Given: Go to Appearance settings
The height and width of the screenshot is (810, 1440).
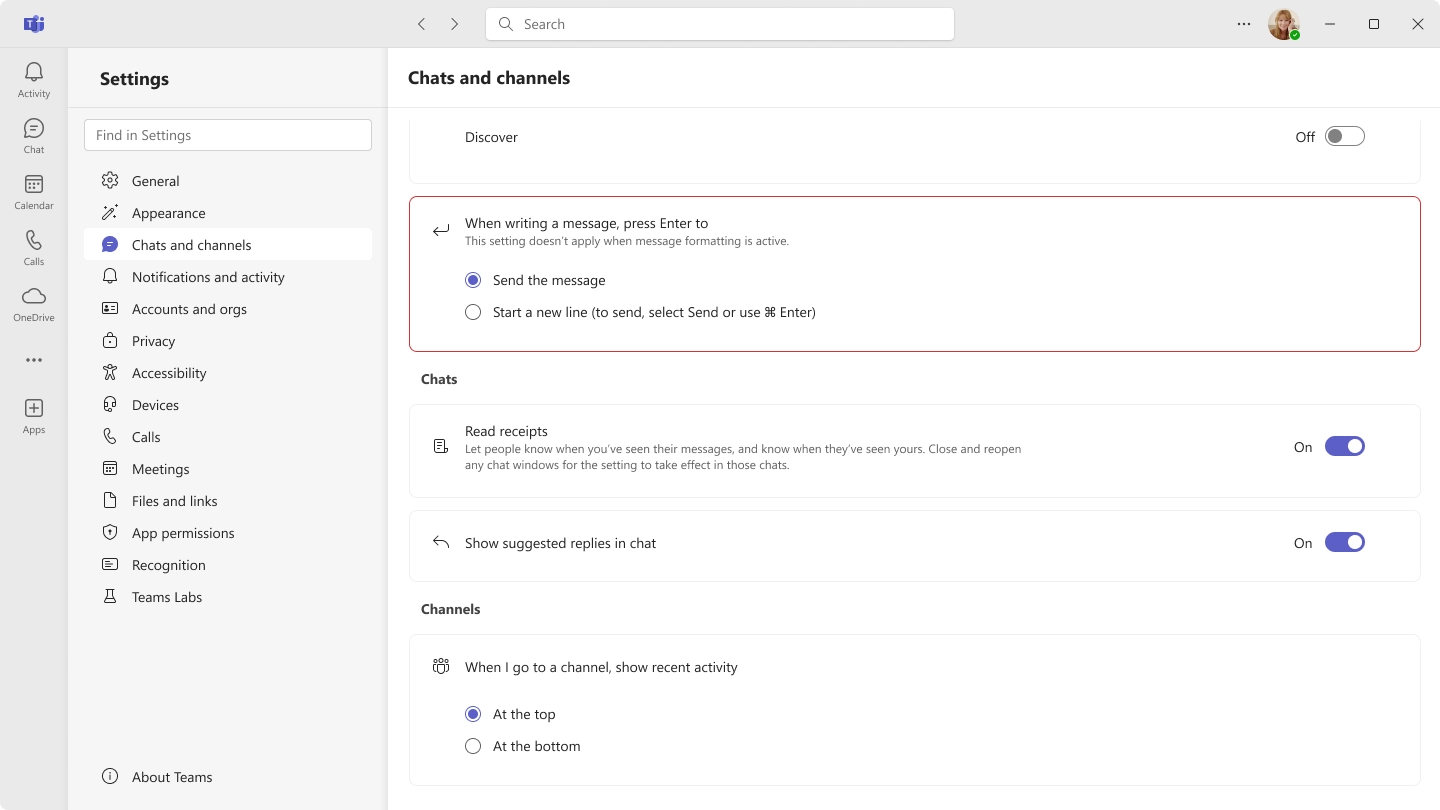Looking at the screenshot, I should (x=168, y=212).
